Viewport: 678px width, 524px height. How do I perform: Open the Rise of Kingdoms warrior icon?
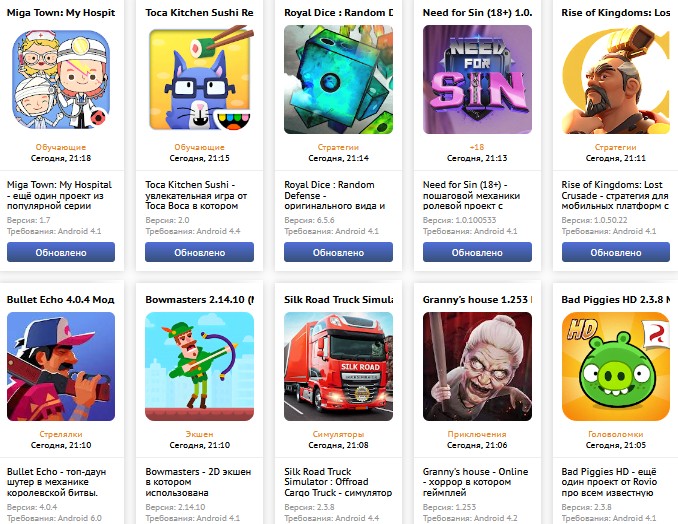[x=616, y=79]
